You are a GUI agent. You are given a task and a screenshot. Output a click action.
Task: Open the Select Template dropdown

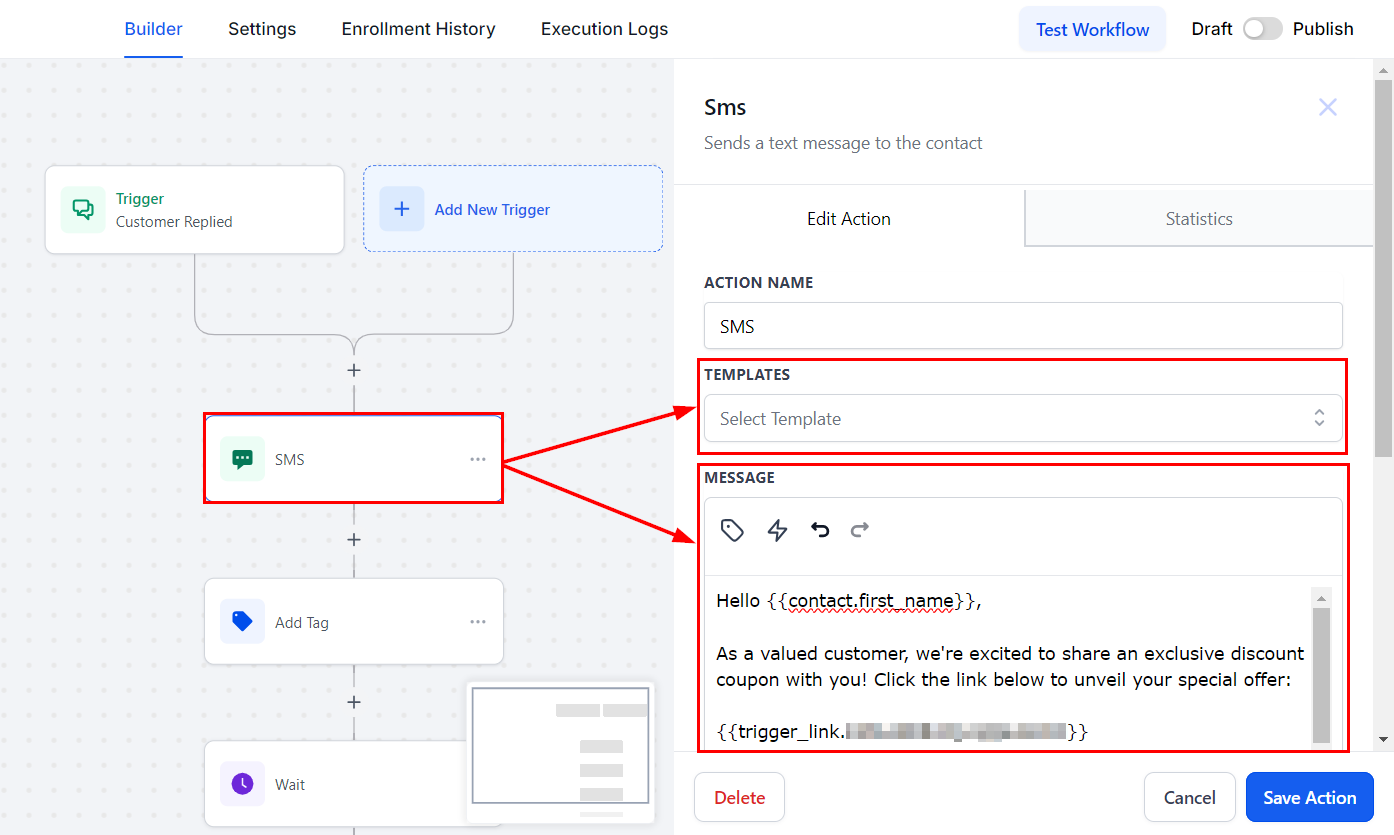[1023, 419]
